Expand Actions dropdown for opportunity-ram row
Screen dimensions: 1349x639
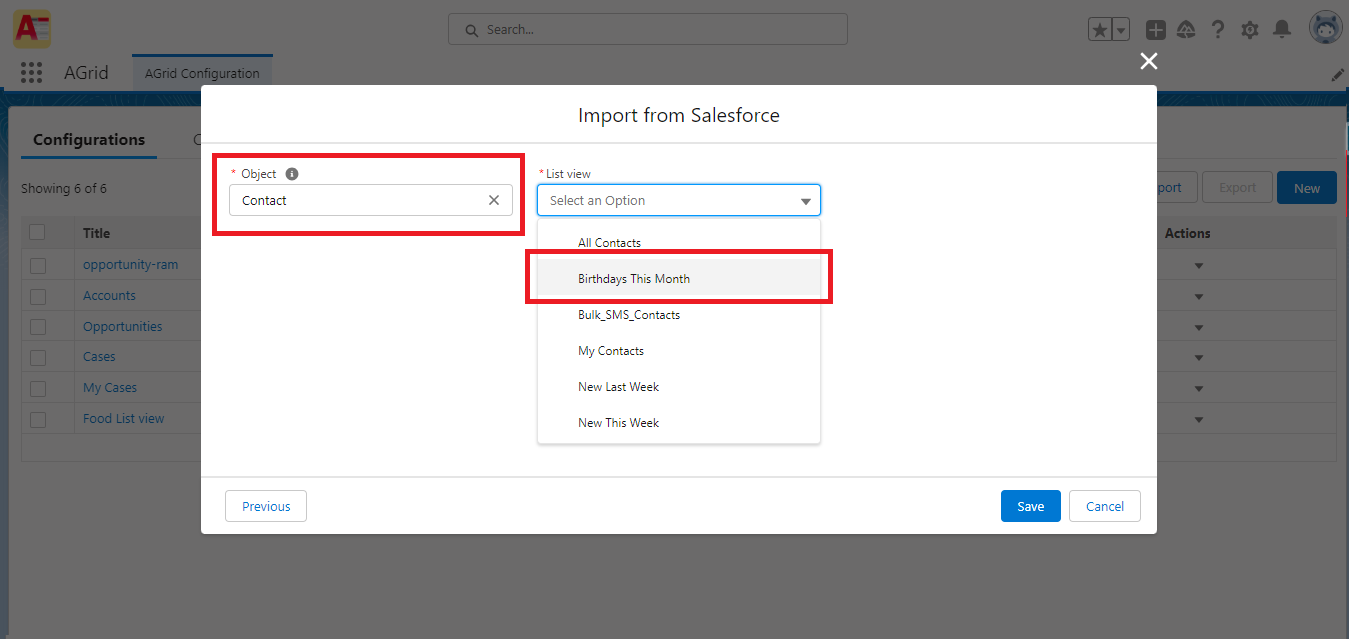[1199, 266]
